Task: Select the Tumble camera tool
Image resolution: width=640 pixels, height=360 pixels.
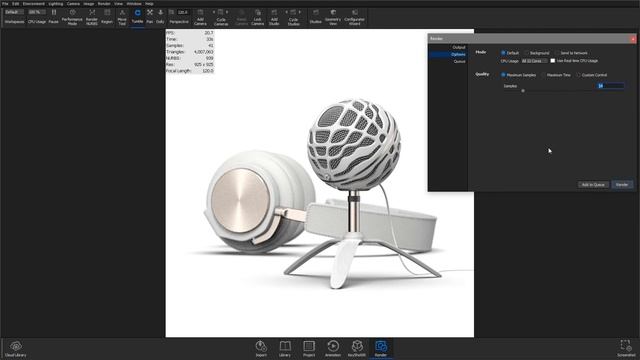Action: (x=138, y=13)
